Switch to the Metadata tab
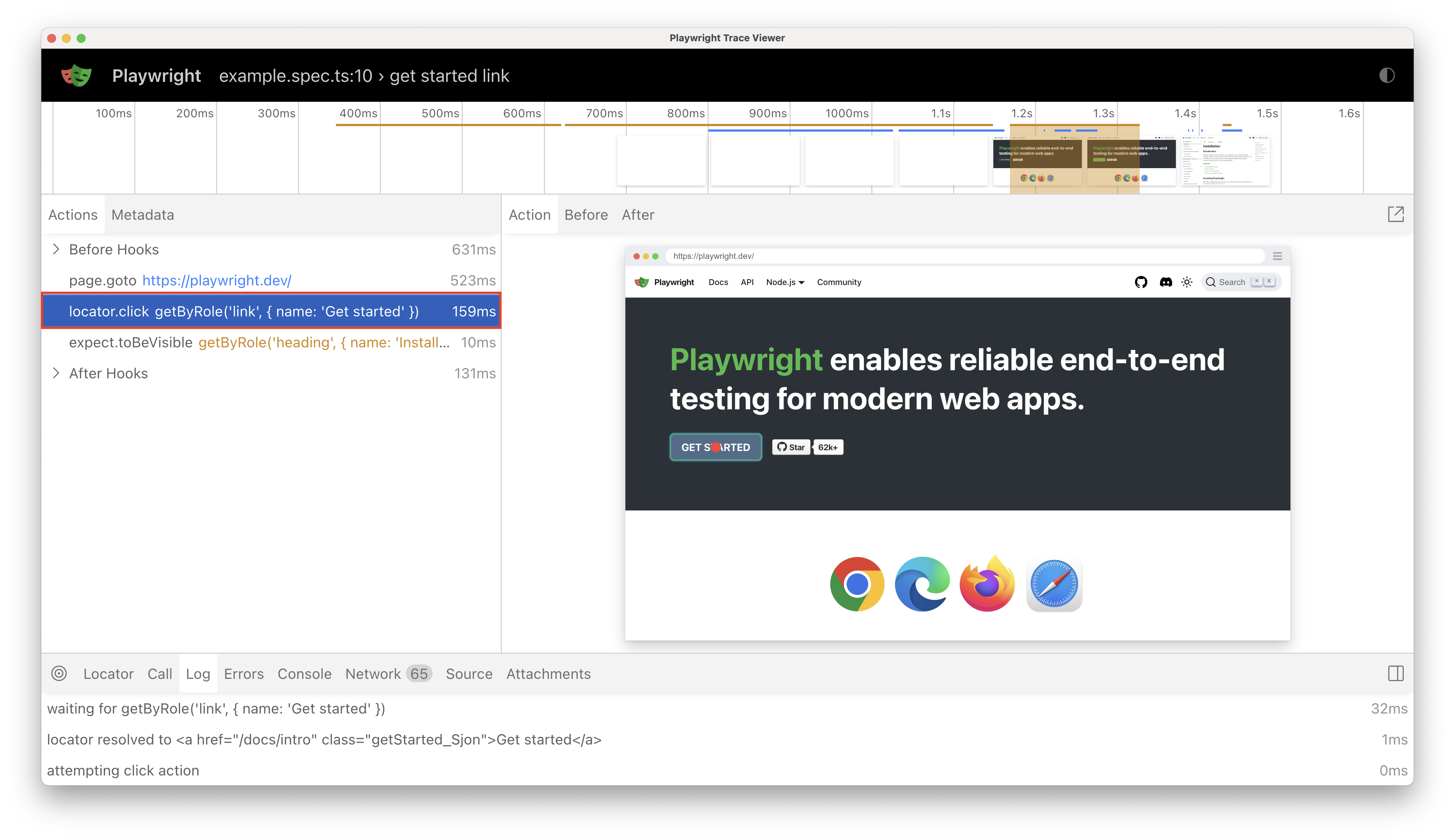Screen dimensions: 1455x840 coord(142,215)
